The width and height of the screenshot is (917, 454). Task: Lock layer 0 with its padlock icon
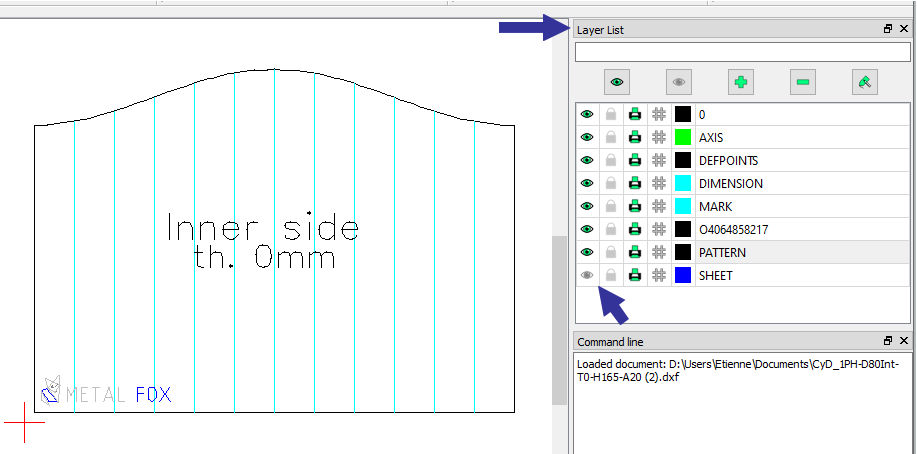tap(611, 114)
